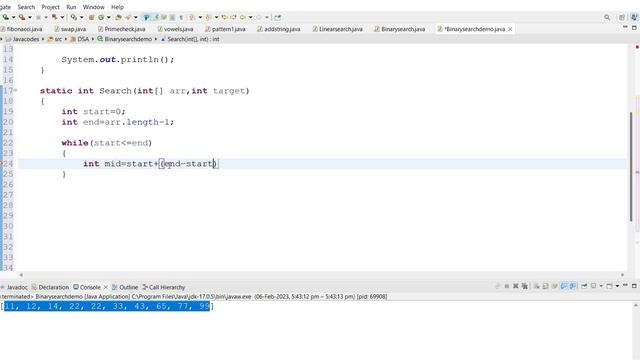Screen dimensions: 640x360
Task: Toggle Show Whitespace Characters pilcrow
Action: tap(181, 17)
